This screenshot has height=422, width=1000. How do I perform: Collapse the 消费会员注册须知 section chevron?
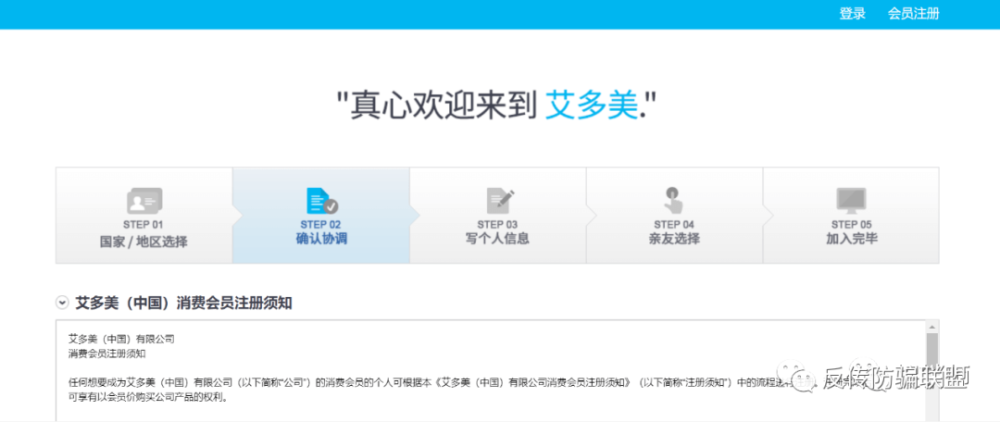click(x=62, y=303)
